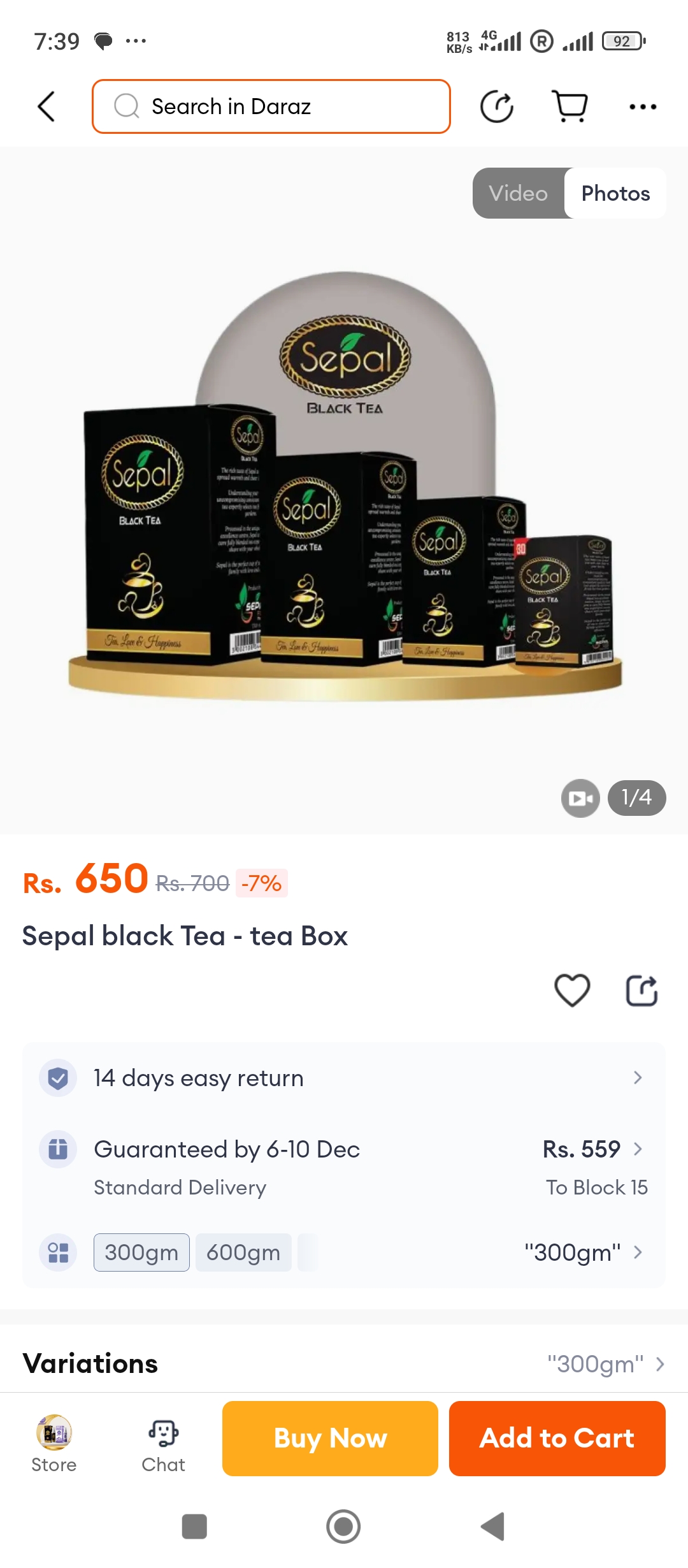Tap the Buy Now button

[x=330, y=1439]
